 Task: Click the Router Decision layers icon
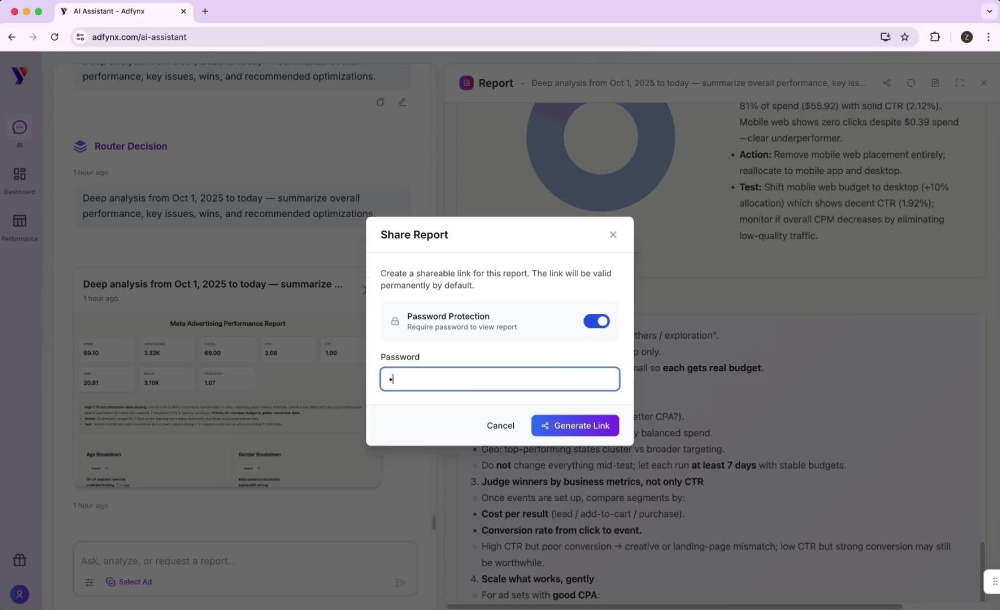pyautogui.click(x=80, y=146)
